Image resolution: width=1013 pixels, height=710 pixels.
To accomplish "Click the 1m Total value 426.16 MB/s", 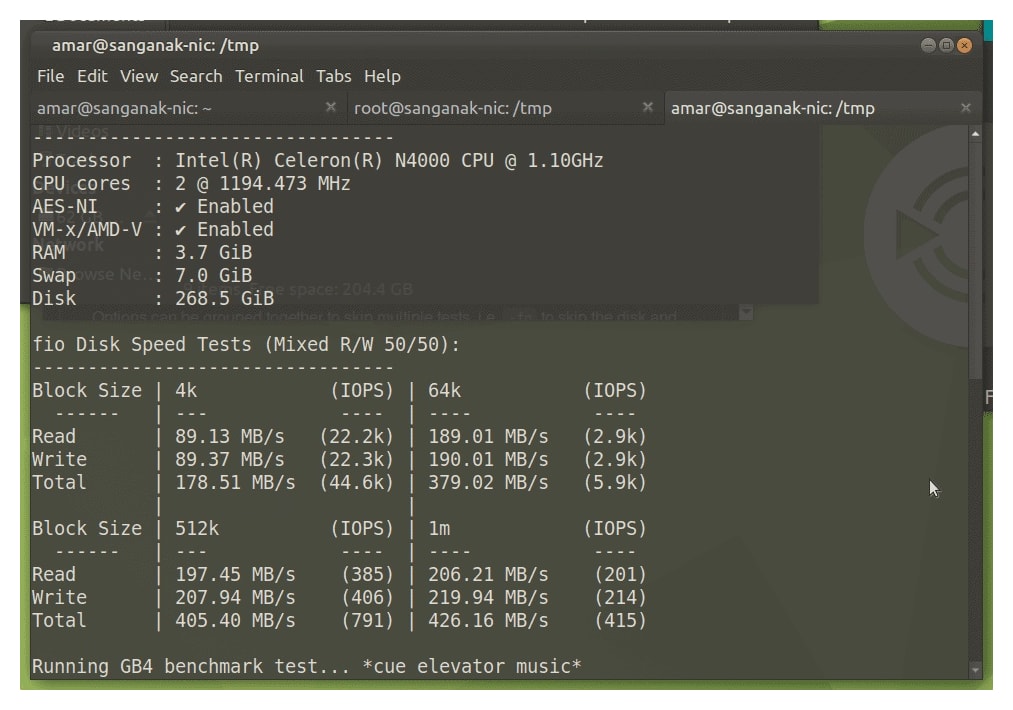I will (488, 620).
